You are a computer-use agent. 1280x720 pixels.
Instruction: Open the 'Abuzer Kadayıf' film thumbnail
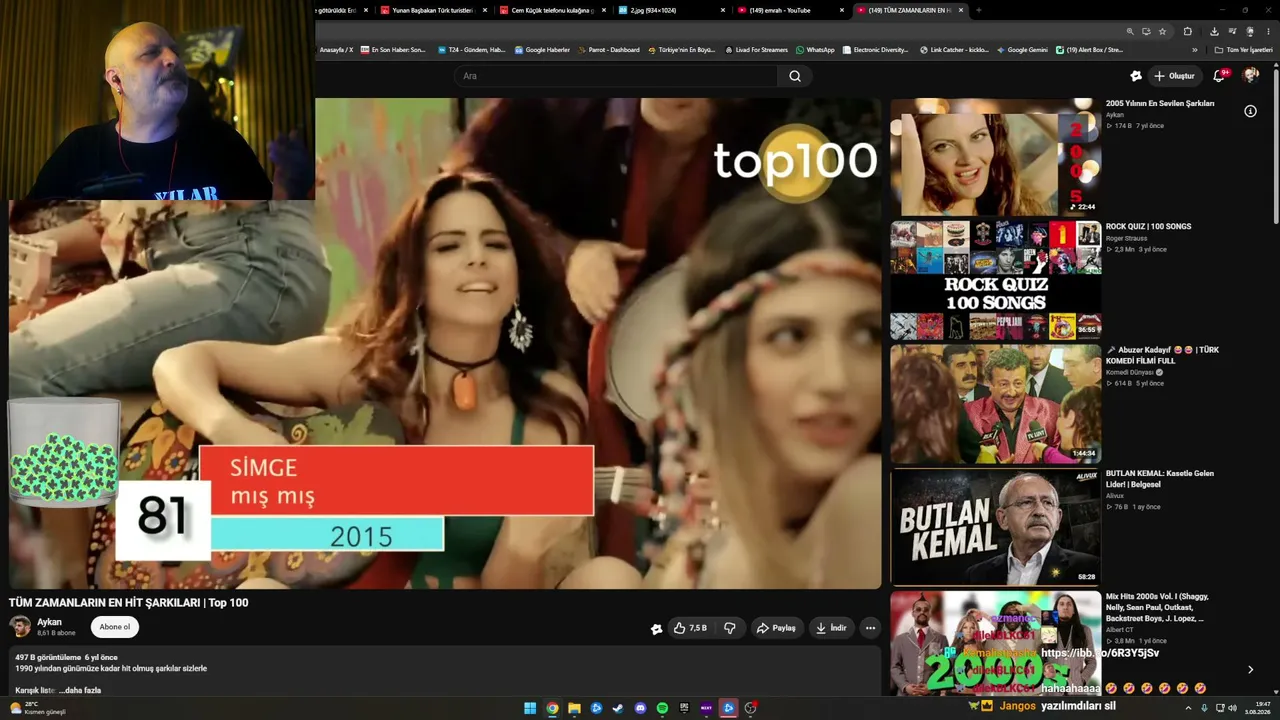coord(996,404)
